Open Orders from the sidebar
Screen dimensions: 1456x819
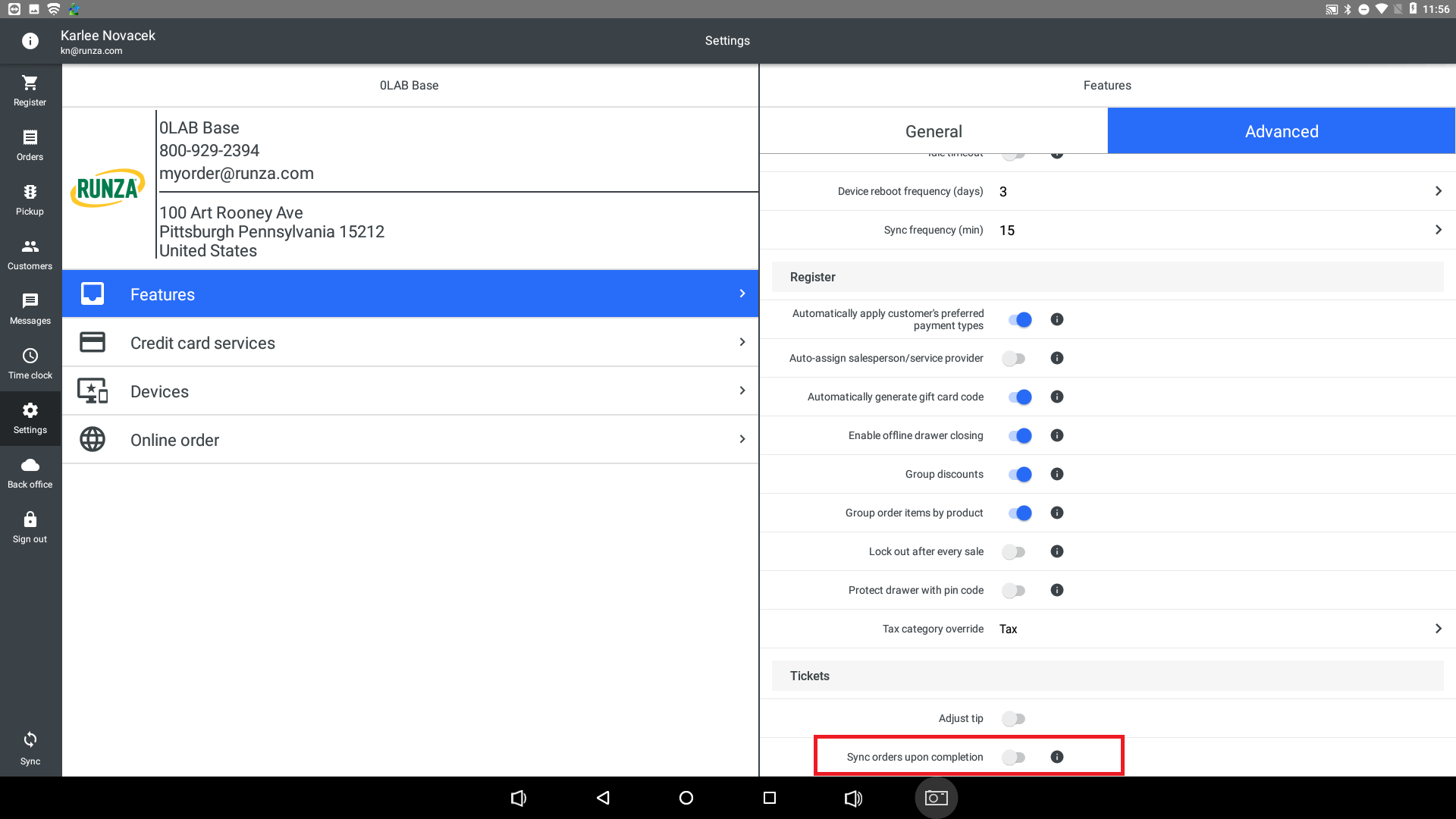[30, 144]
